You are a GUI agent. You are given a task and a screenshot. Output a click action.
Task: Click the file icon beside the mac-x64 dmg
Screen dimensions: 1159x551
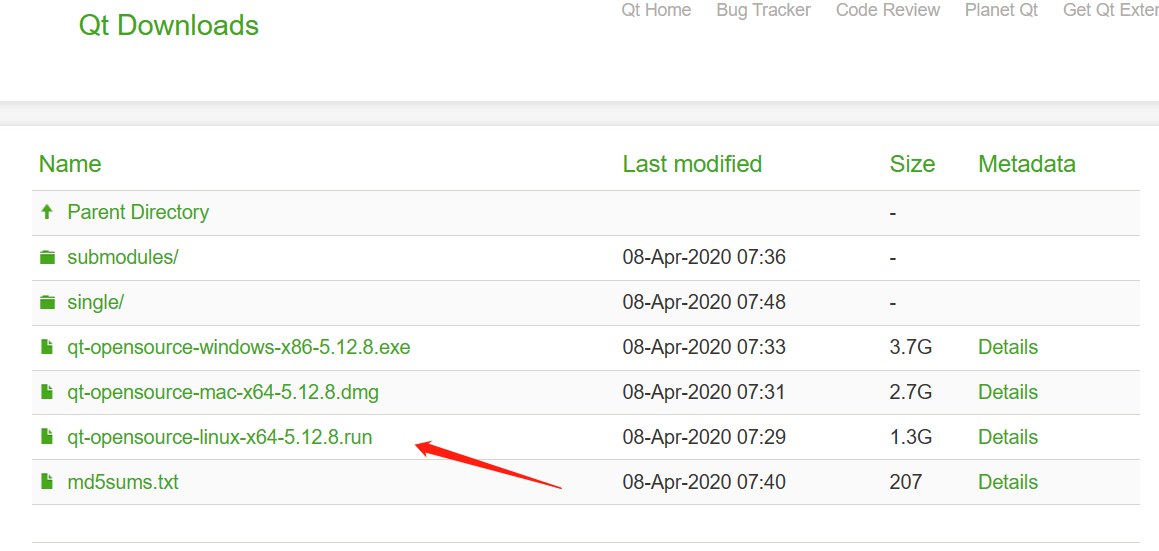46,392
